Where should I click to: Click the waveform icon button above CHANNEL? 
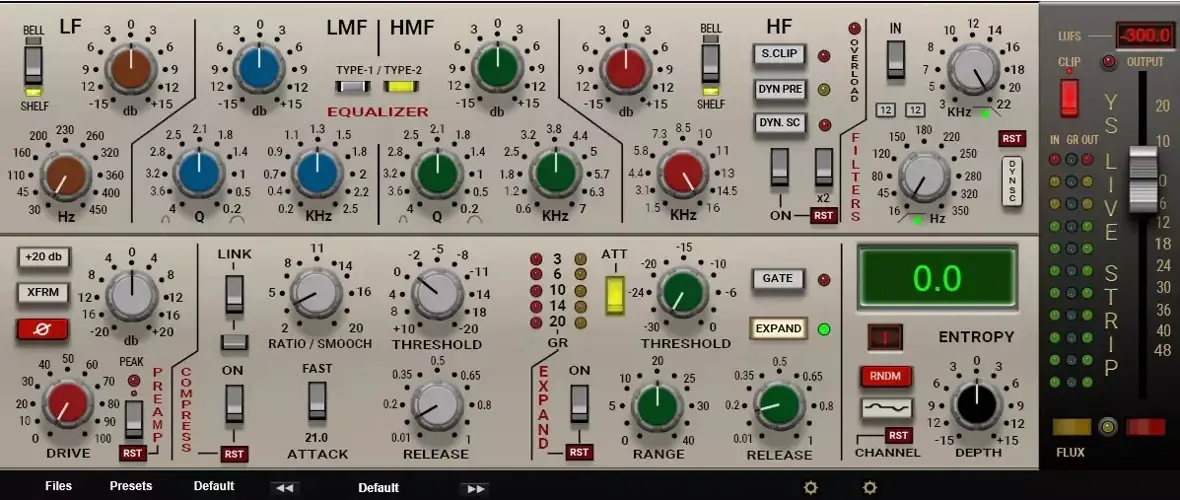click(x=887, y=409)
